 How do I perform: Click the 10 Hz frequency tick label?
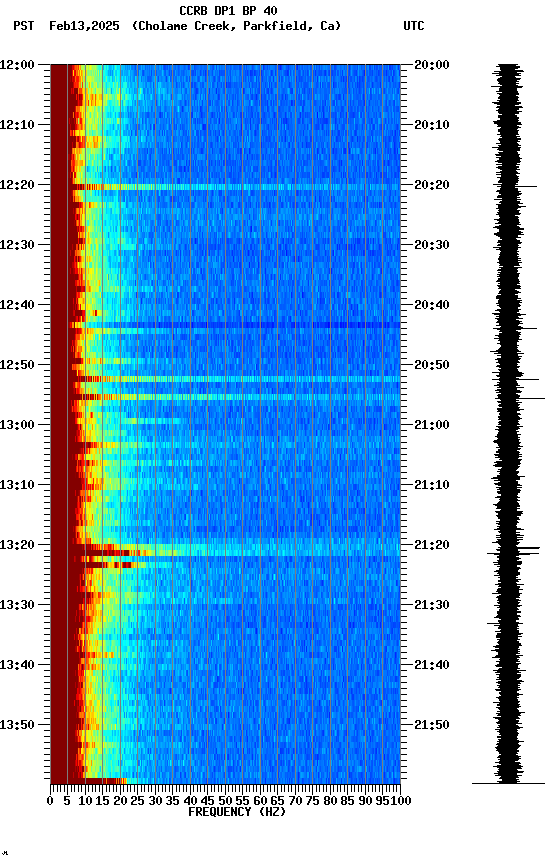(85, 802)
